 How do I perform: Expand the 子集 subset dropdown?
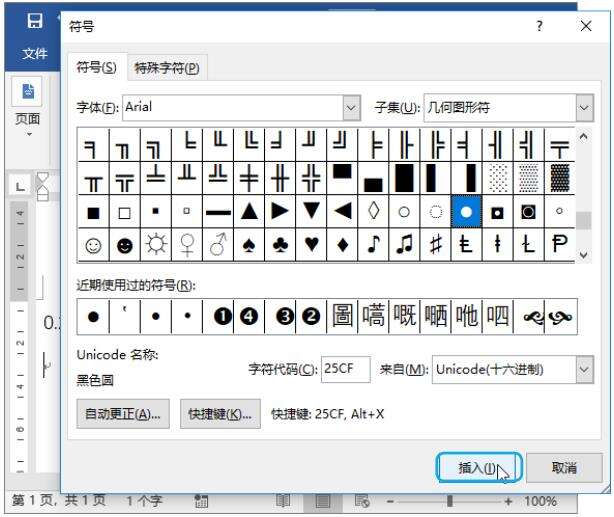tap(584, 106)
